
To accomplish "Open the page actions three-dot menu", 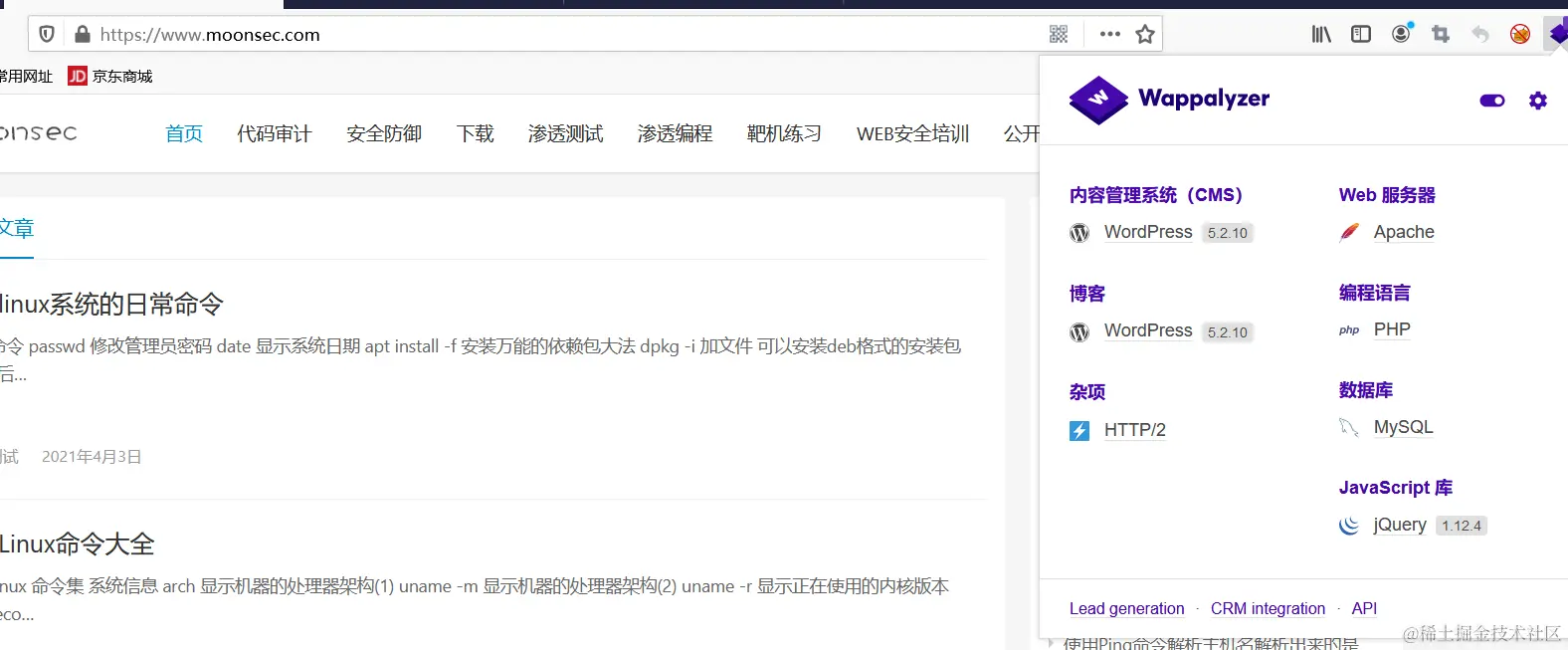I will coord(1110,35).
